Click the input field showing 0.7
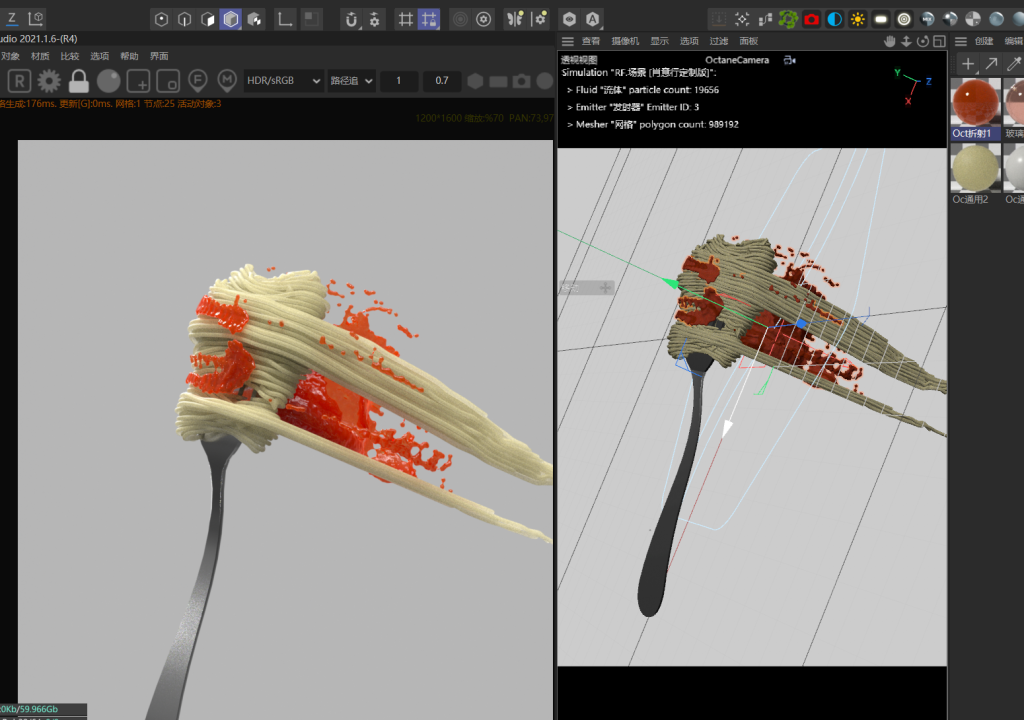 442,81
